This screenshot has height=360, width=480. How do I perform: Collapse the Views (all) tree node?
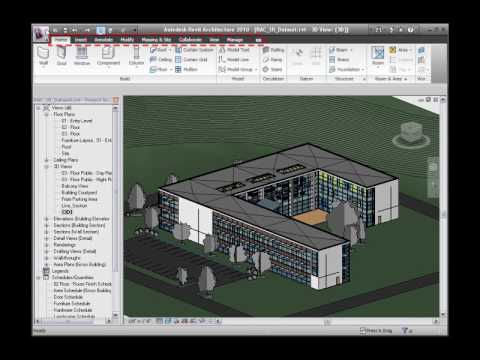pos(38,108)
